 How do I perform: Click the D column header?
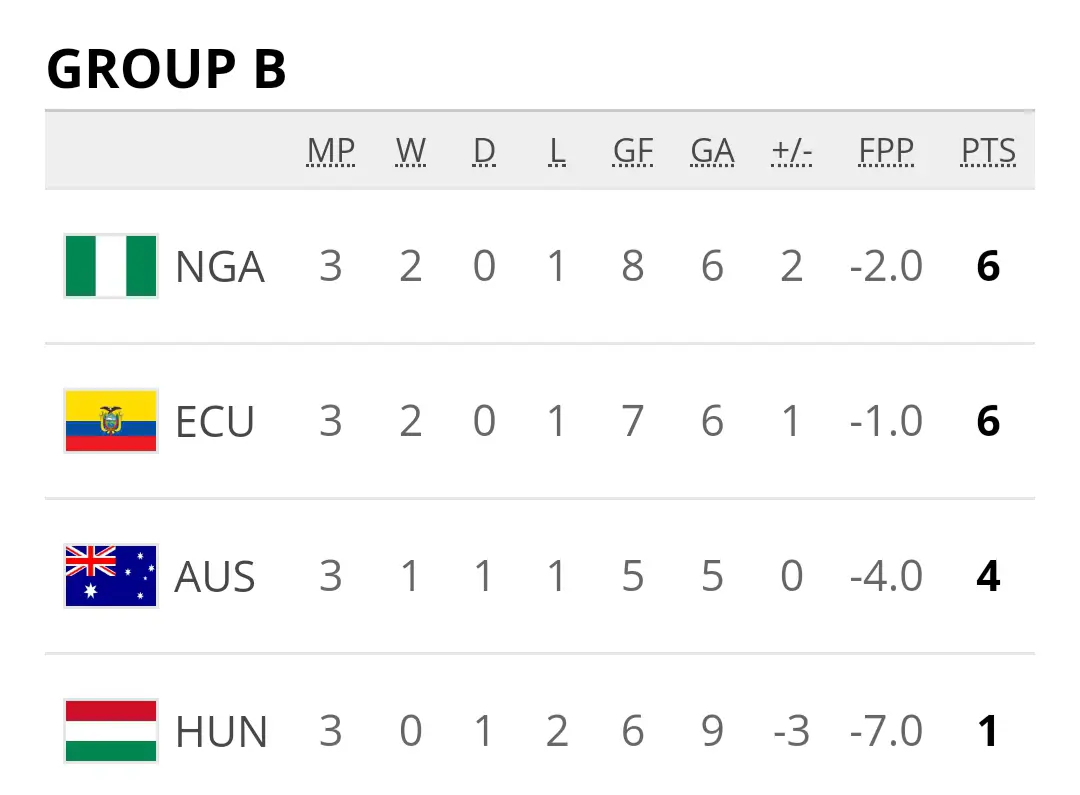click(x=484, y=151)
